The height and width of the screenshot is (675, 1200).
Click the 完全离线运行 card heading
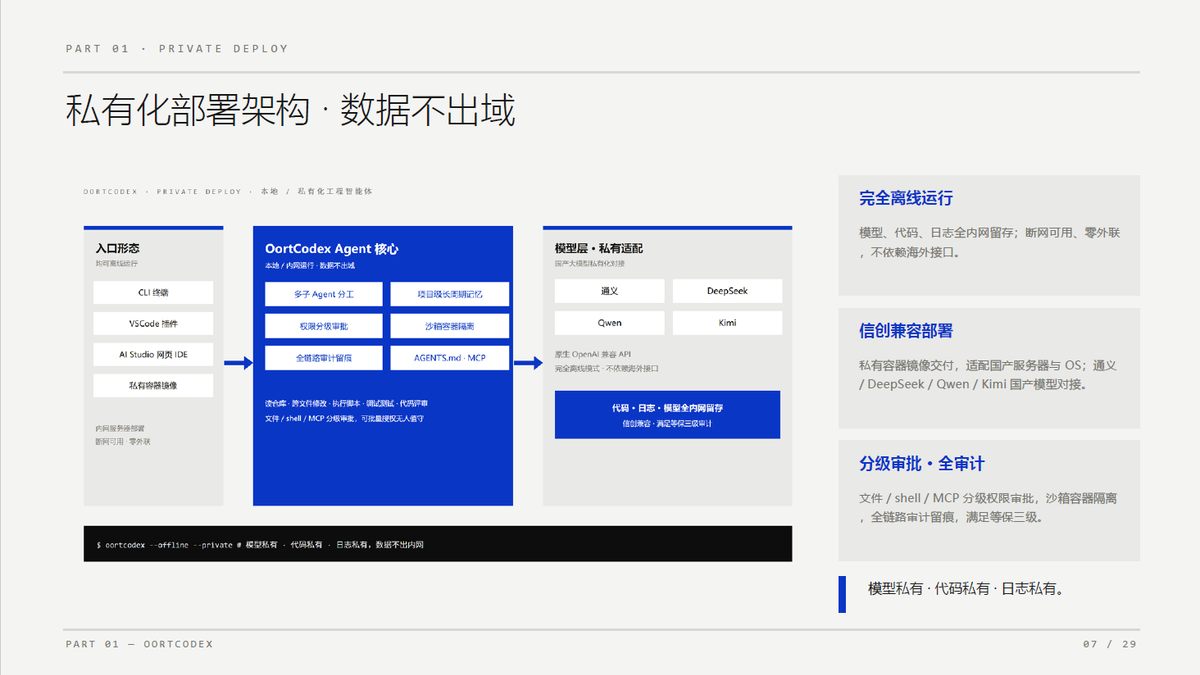click(906, 198)
